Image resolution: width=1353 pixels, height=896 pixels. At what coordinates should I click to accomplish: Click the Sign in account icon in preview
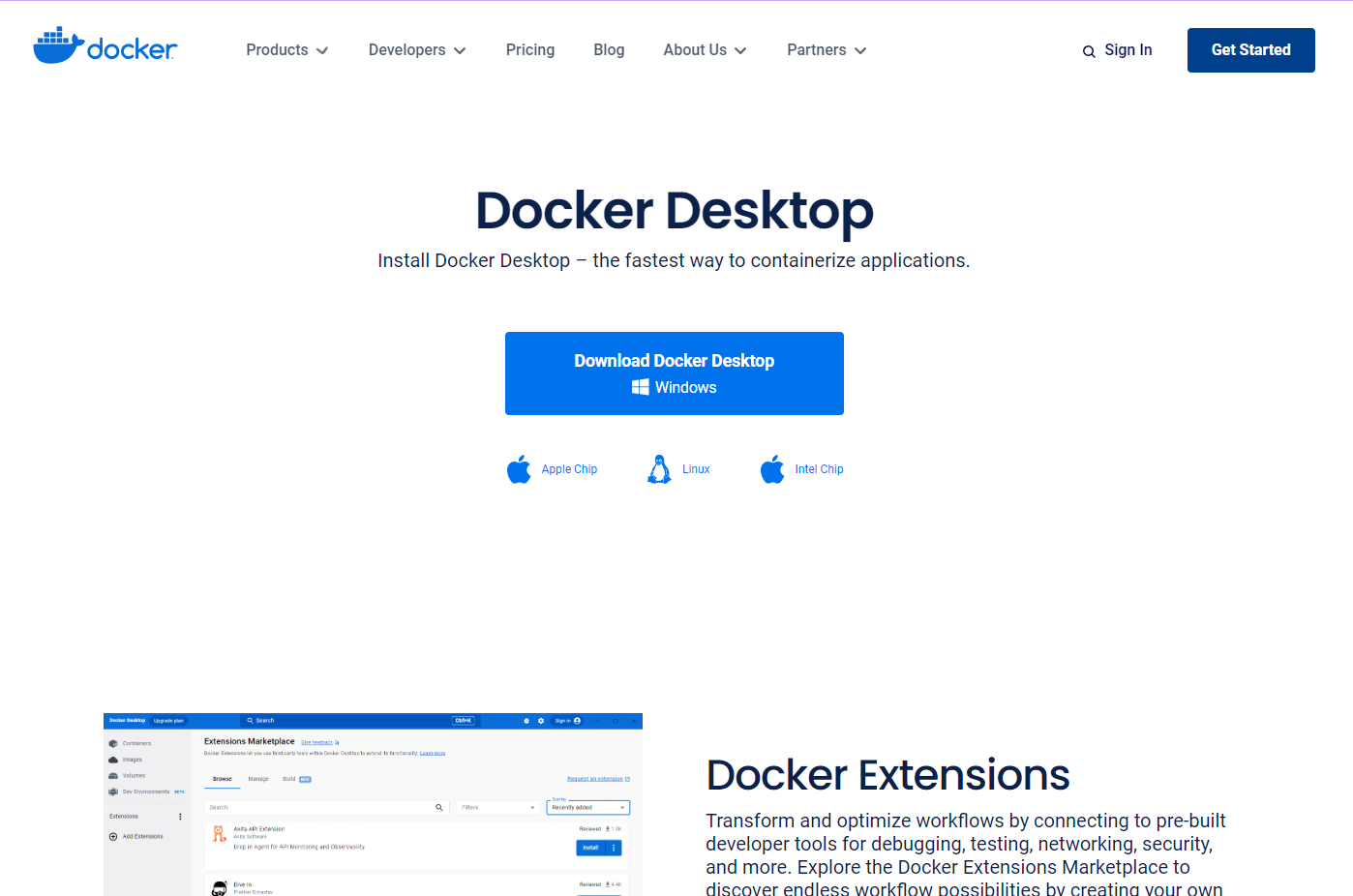click(577, 721)
